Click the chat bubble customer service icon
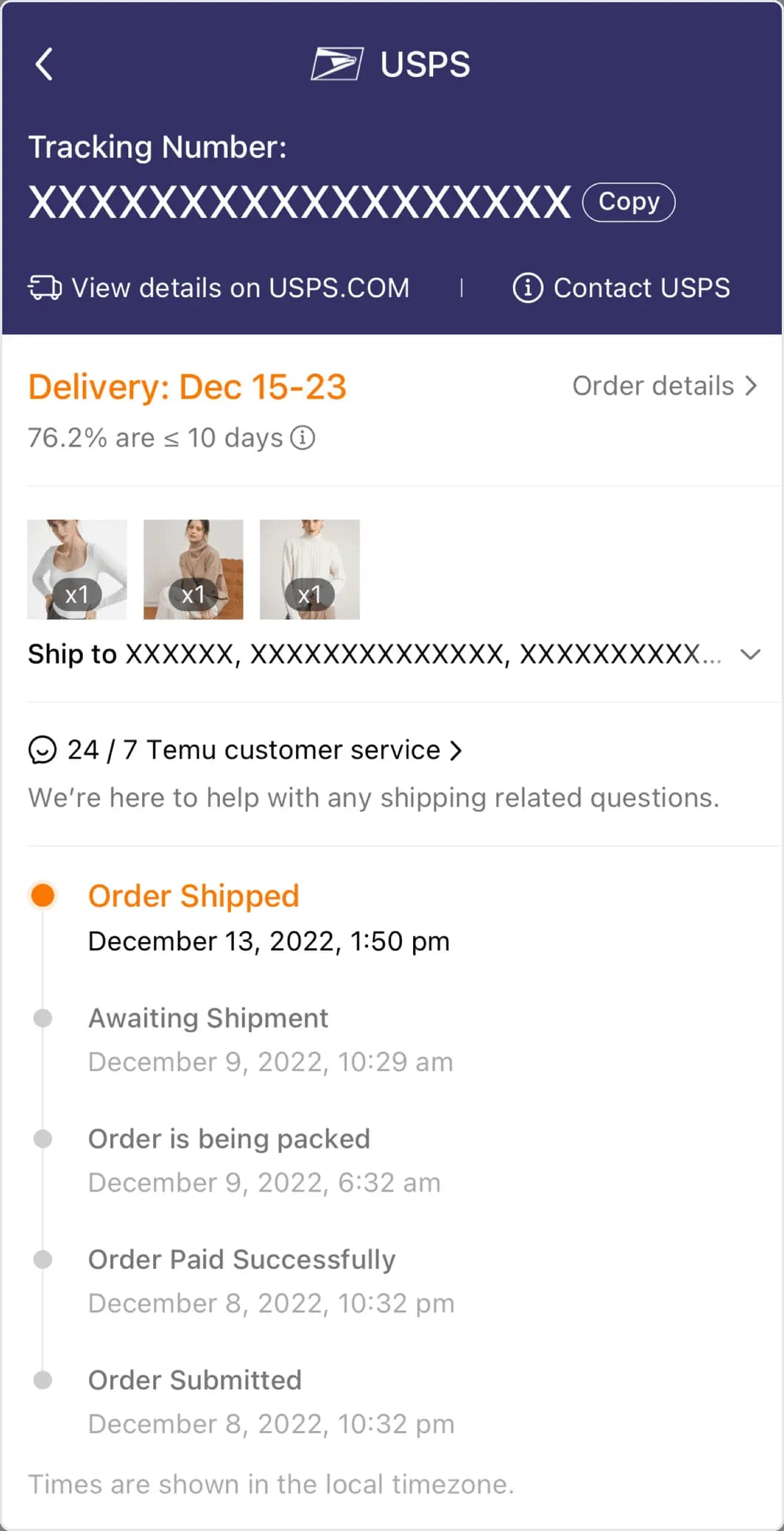The width and height of the screenshot is (784, 1531). (x=44, y=750)
